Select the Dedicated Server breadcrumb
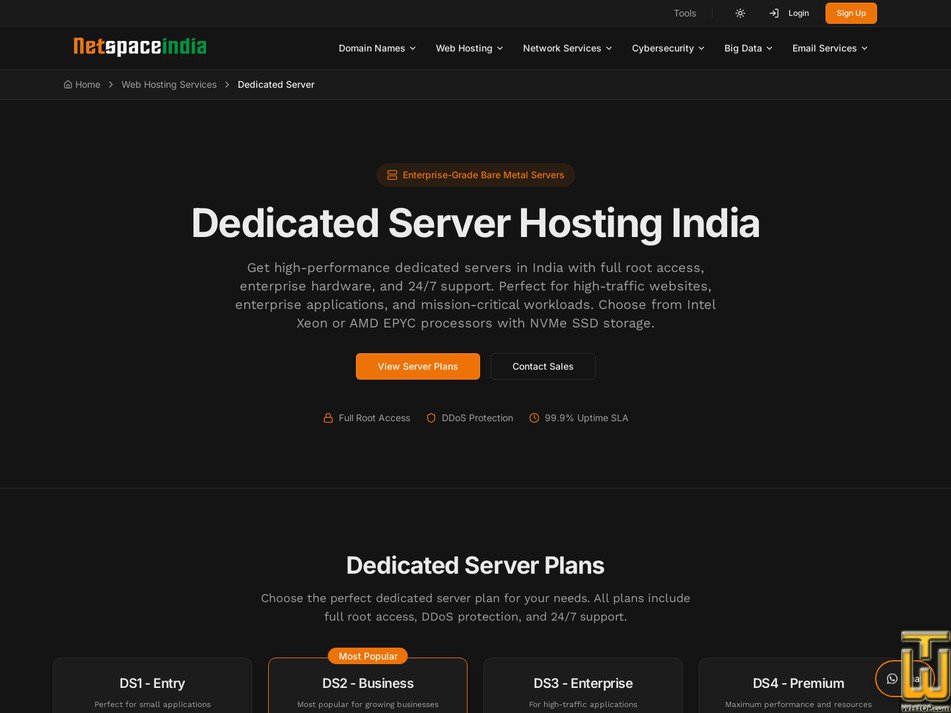The width and height of the screenshot is (951, 713). pos(276,84)
